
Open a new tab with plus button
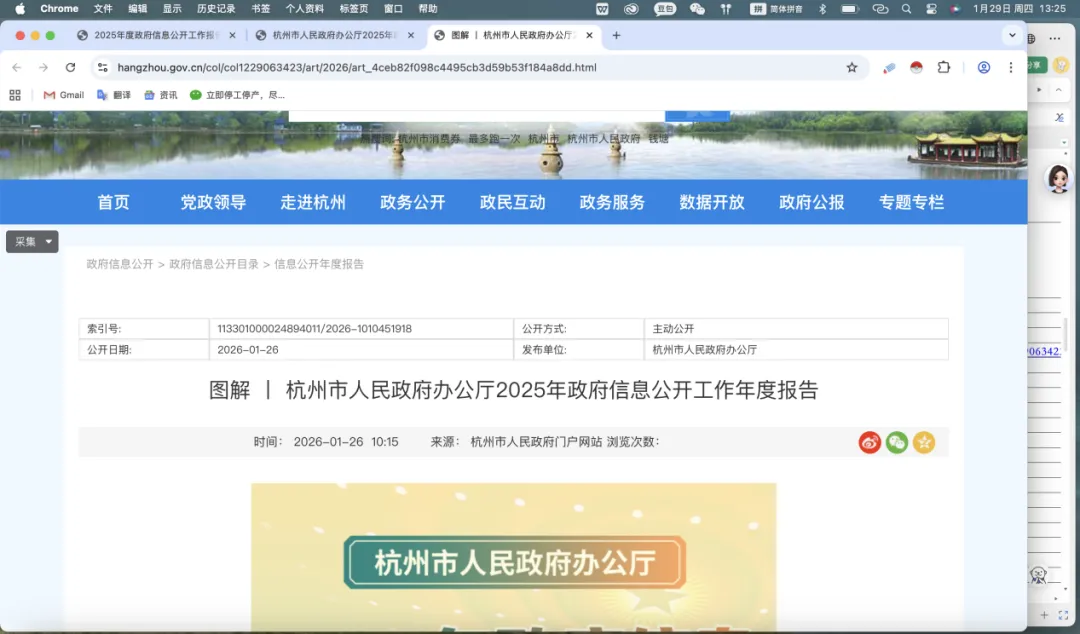616,35
